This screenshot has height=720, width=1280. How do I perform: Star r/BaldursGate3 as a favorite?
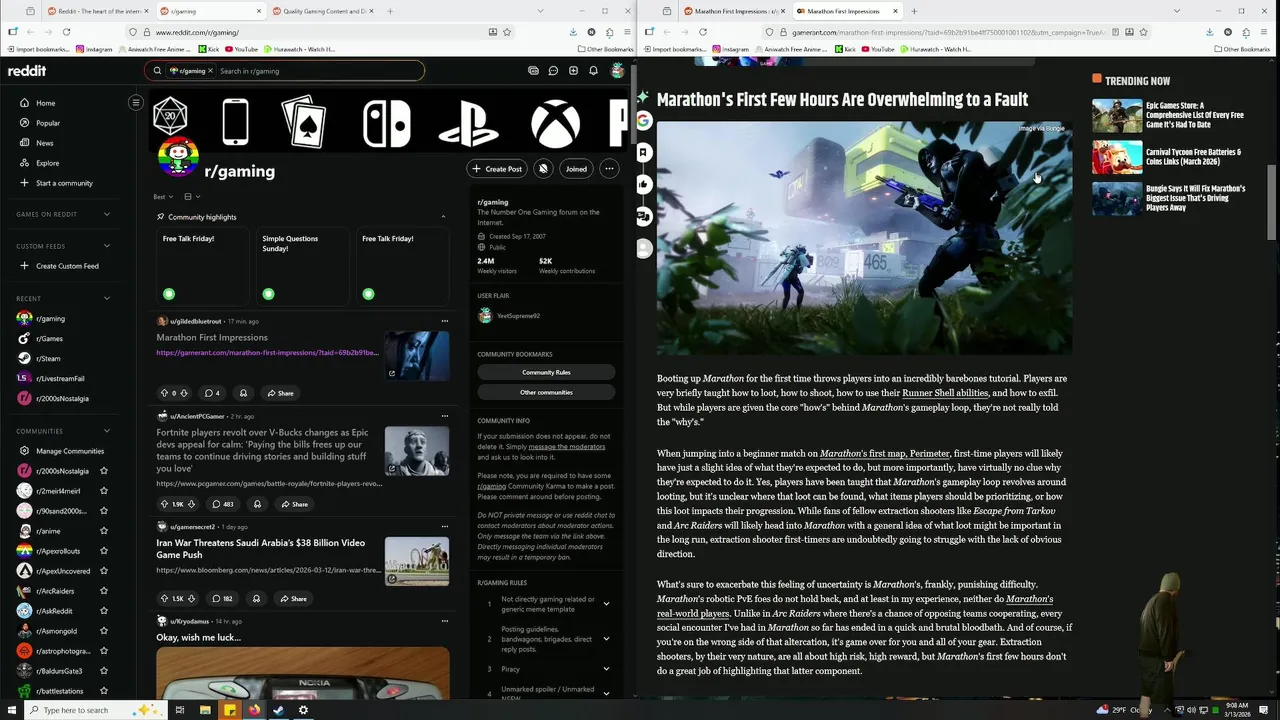(104, 671)
